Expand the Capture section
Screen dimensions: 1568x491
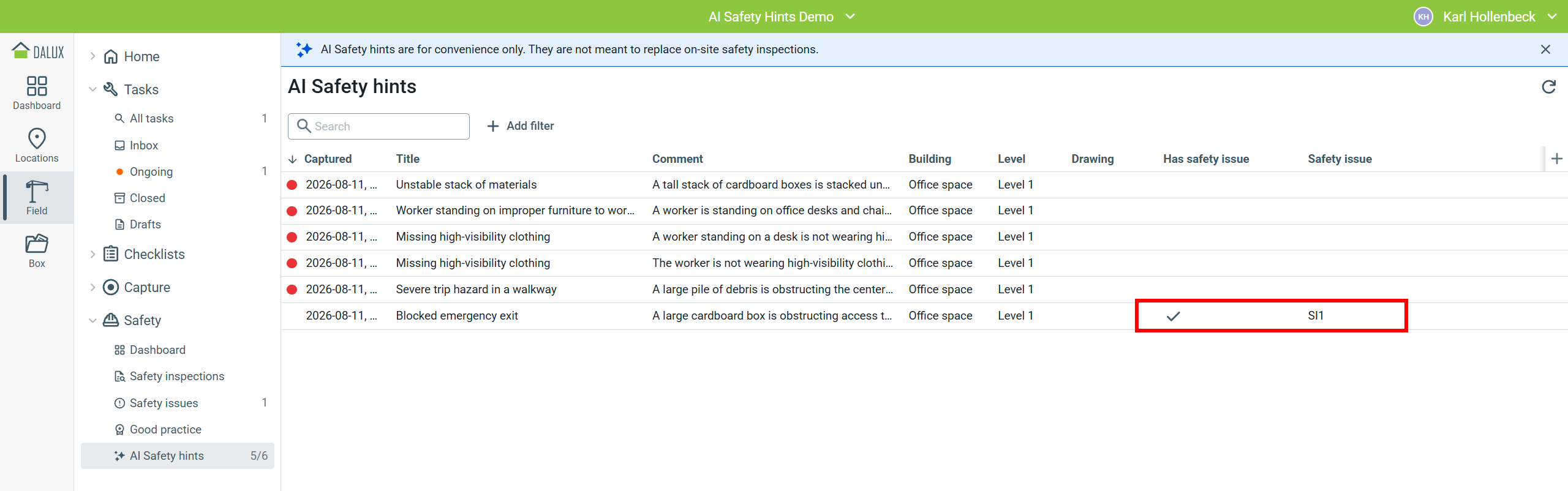click(92, 287)
